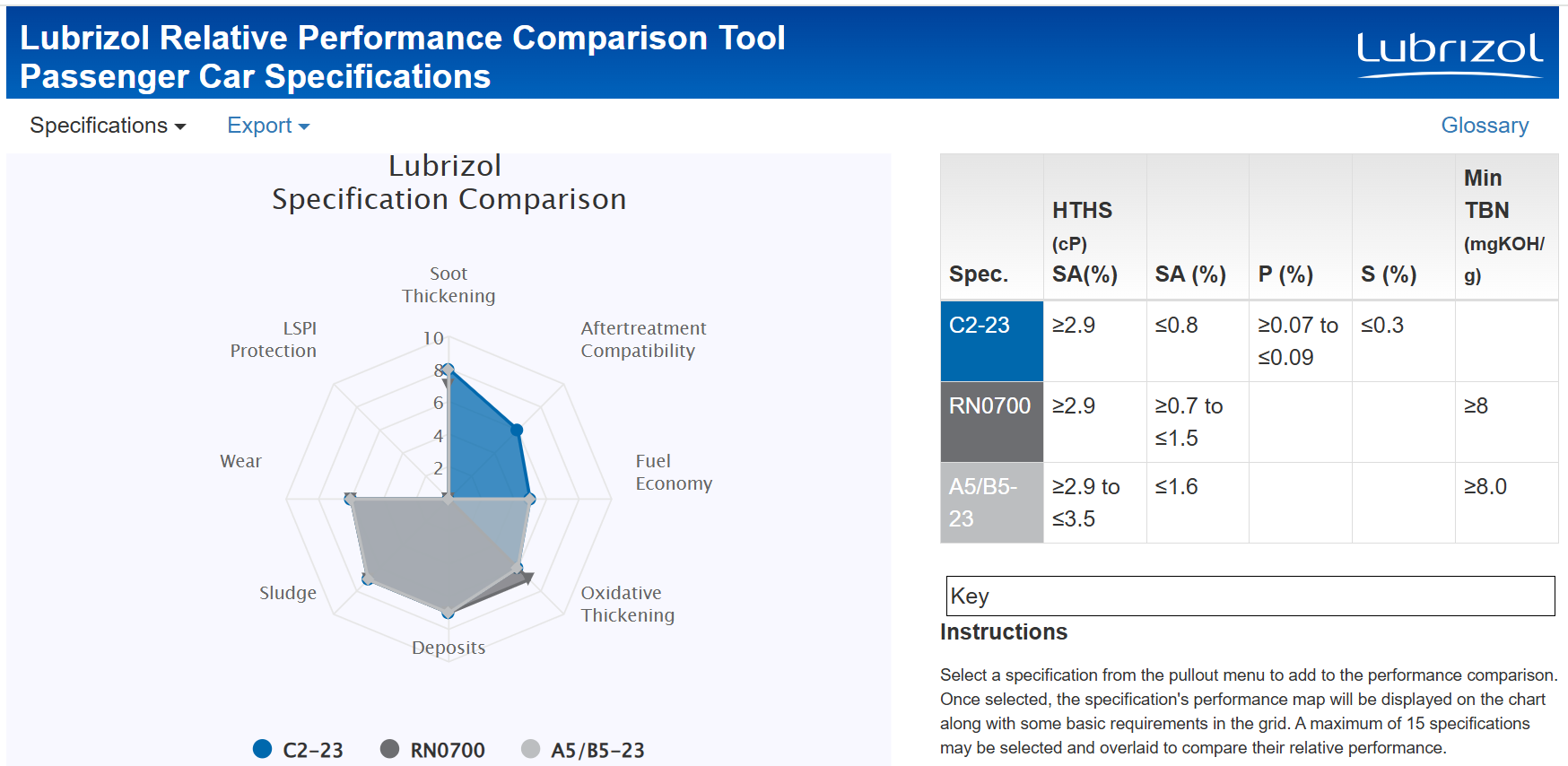Toggle A5/B5-23 series in chart legend
Viewport: 1568px width, 766px height.
click(583, 750)
